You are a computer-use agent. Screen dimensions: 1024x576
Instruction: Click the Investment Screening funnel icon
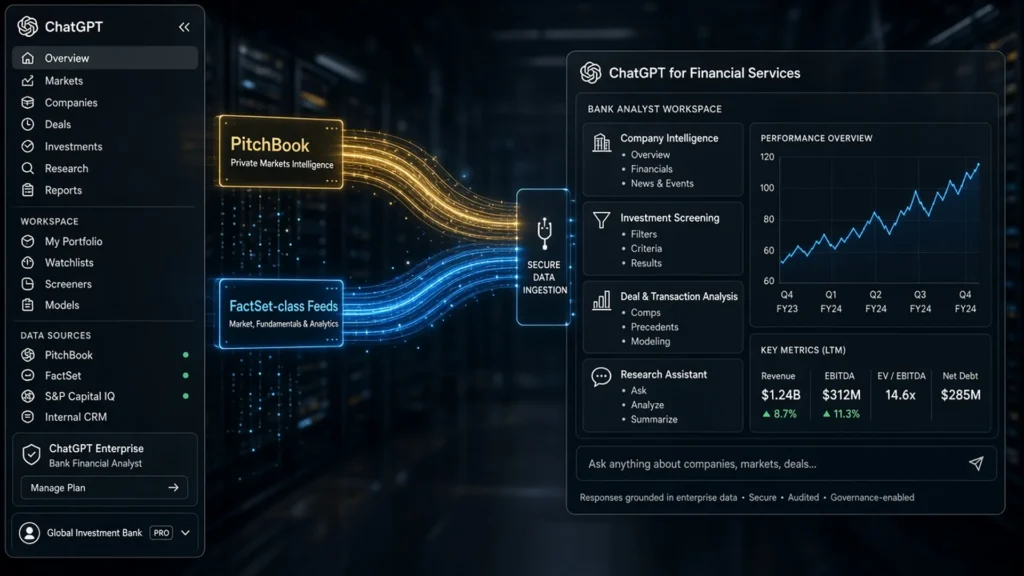click(601, 220)
